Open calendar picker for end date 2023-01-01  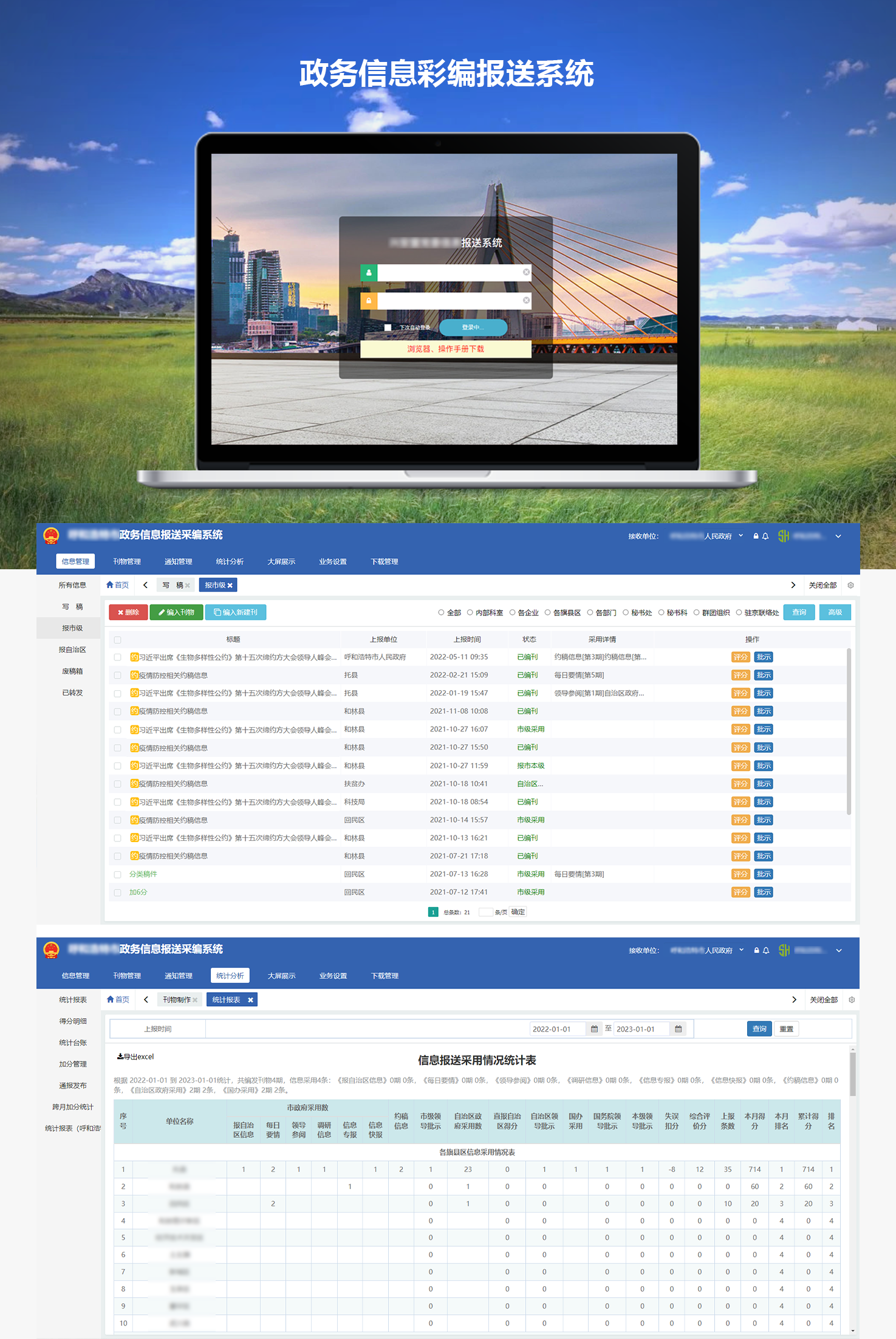[678, 1029]
